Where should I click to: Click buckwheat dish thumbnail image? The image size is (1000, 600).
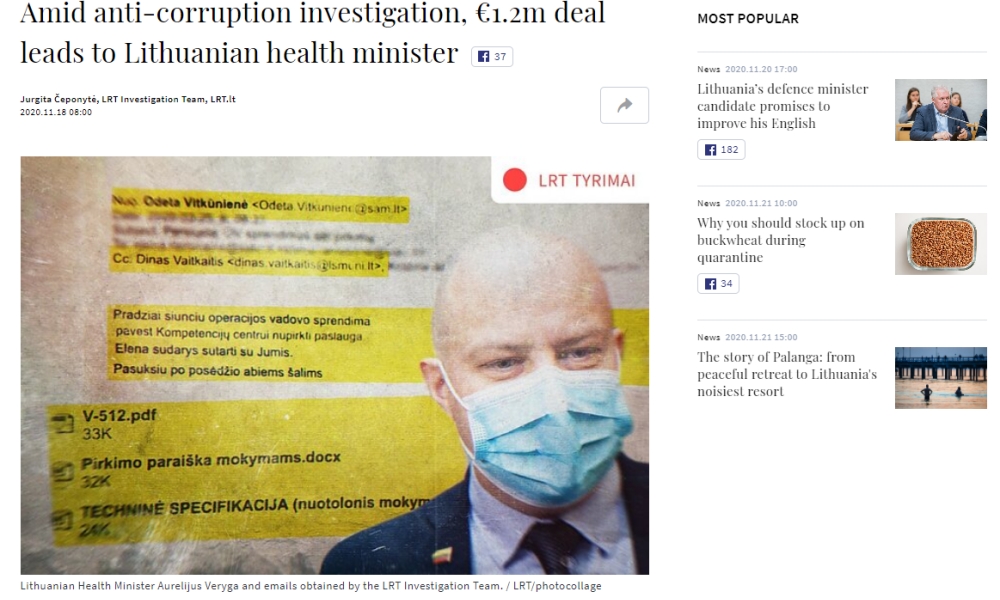941,244
